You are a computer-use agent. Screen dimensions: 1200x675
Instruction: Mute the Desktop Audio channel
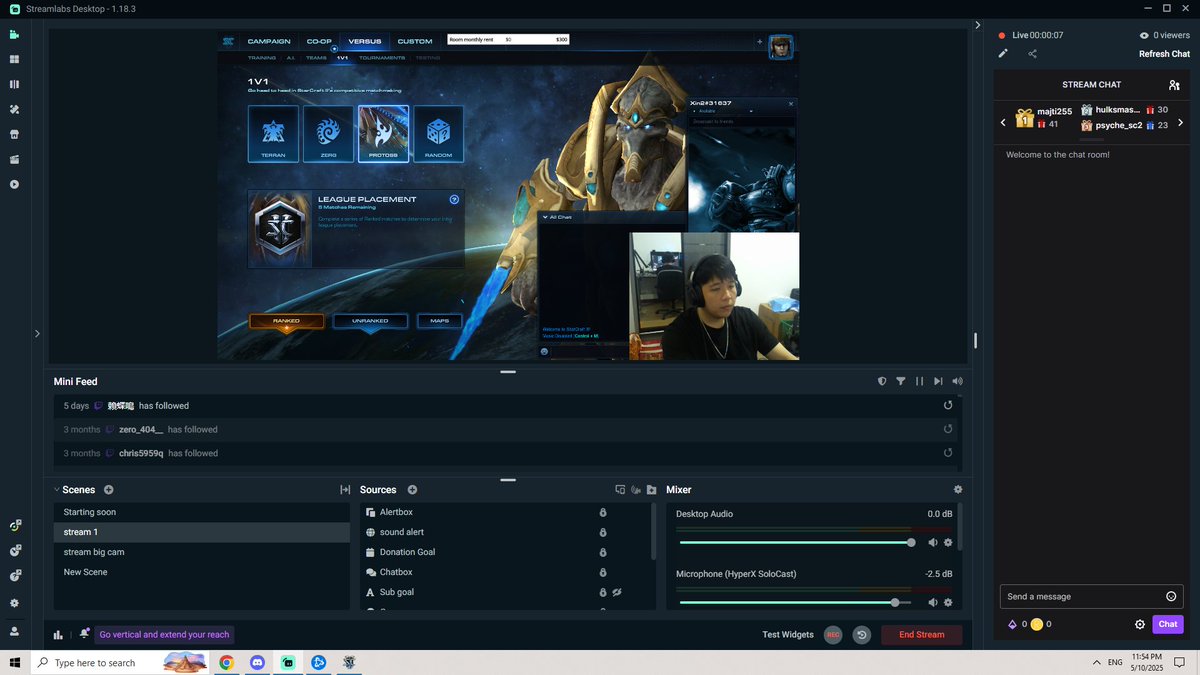coord(932,542)
